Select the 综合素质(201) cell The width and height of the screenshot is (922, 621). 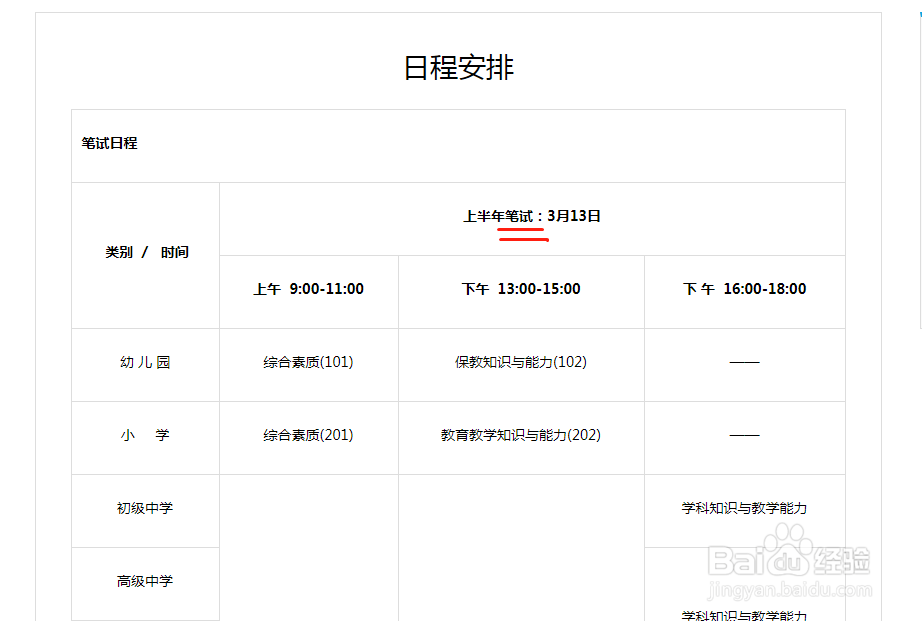(310, 436)
